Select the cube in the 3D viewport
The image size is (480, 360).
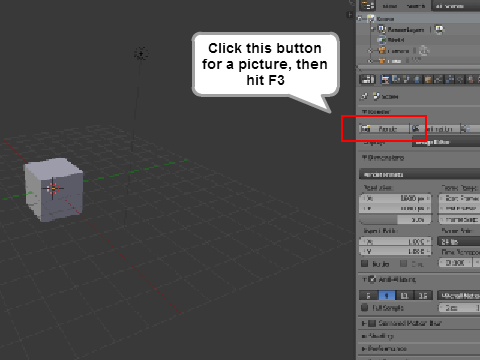(54, 189)
